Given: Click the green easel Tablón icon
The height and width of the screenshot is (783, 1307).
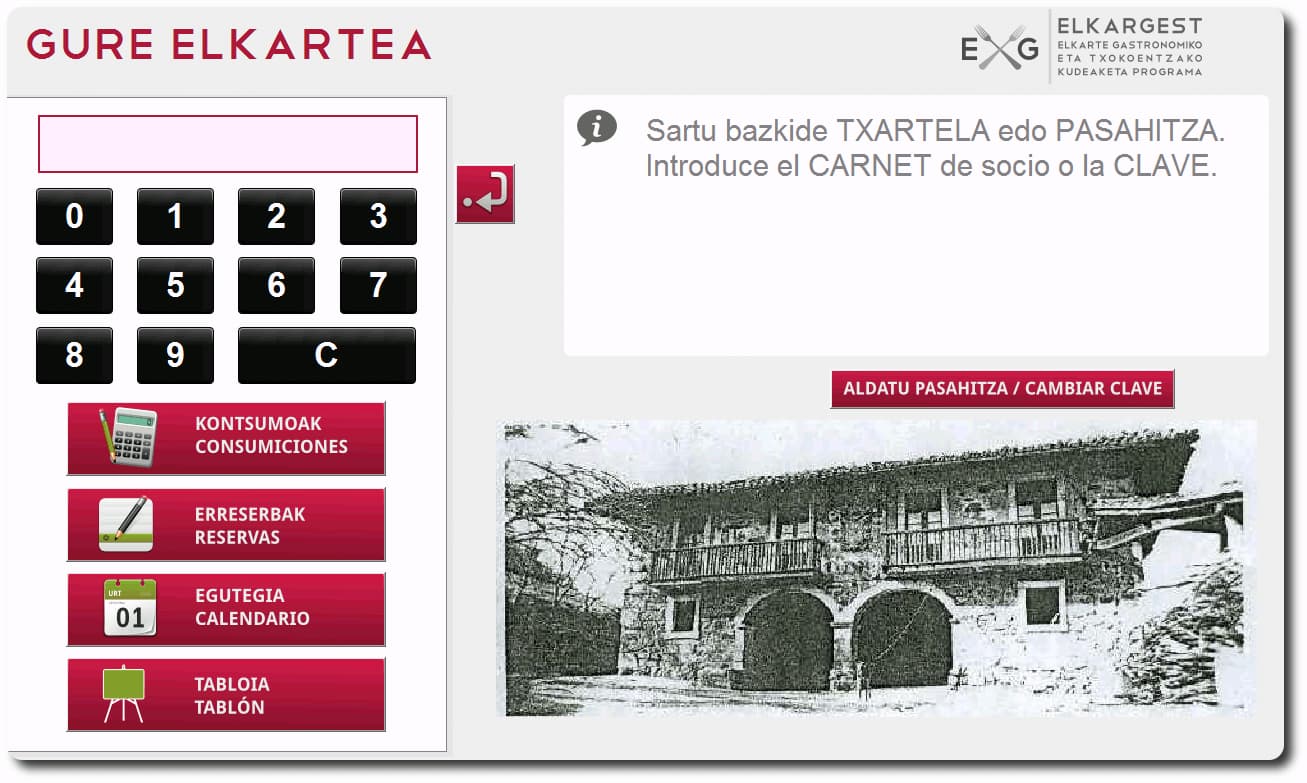Looking at the screenshot, I should (x=124, y=694).
